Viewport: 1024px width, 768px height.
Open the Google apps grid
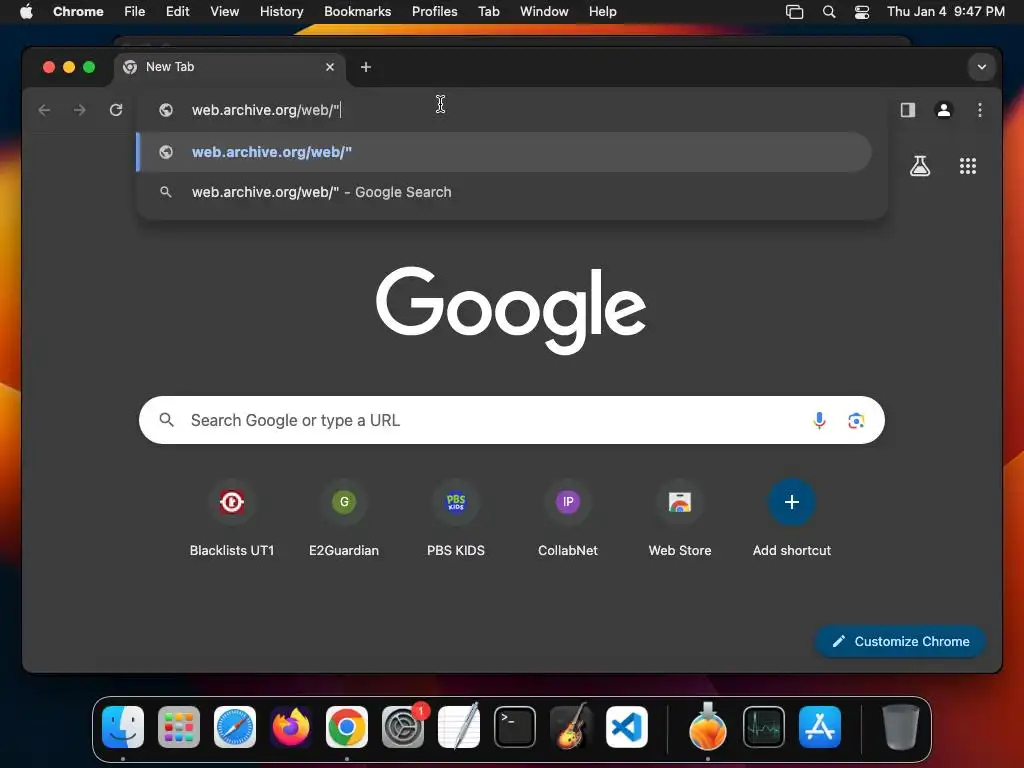tap(968, 166)
